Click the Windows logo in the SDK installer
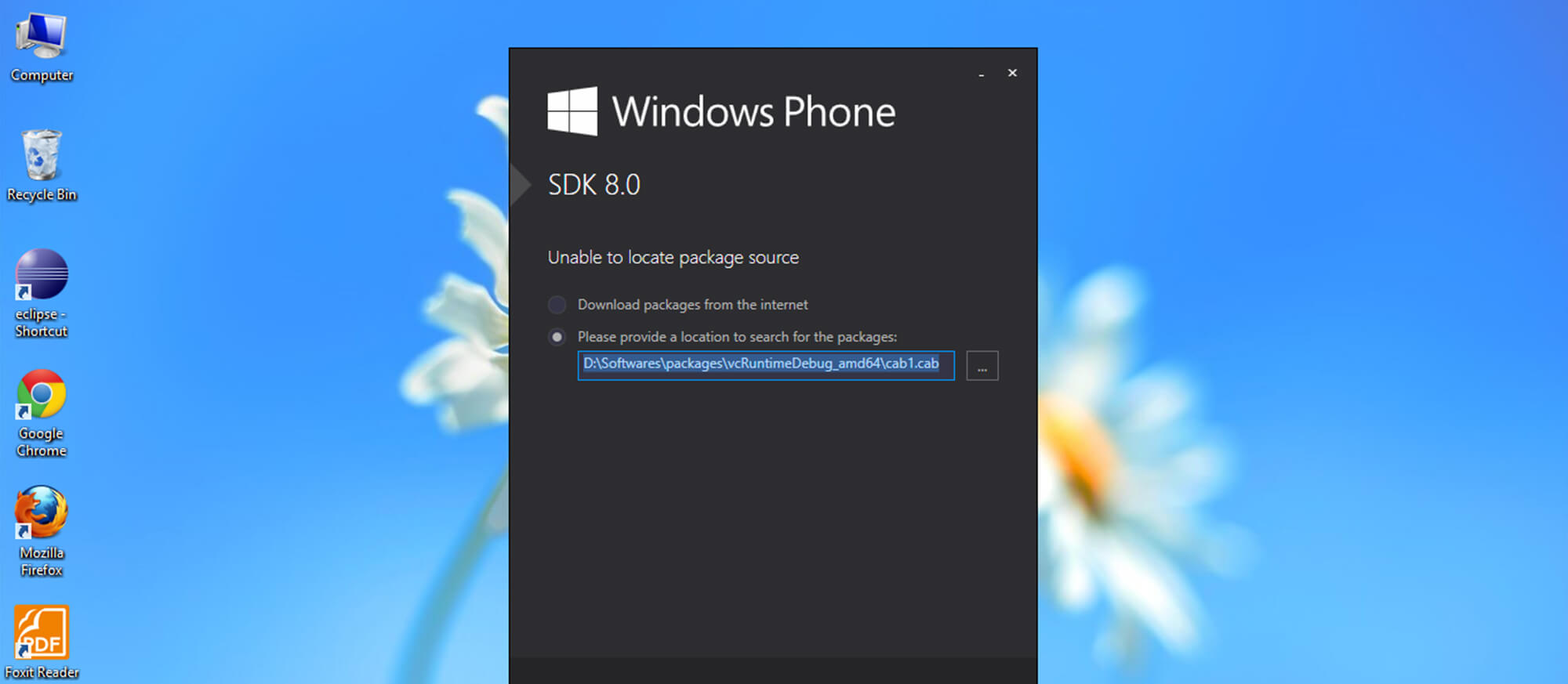This screenshot has width=1568, height=684. click(572, 111)
